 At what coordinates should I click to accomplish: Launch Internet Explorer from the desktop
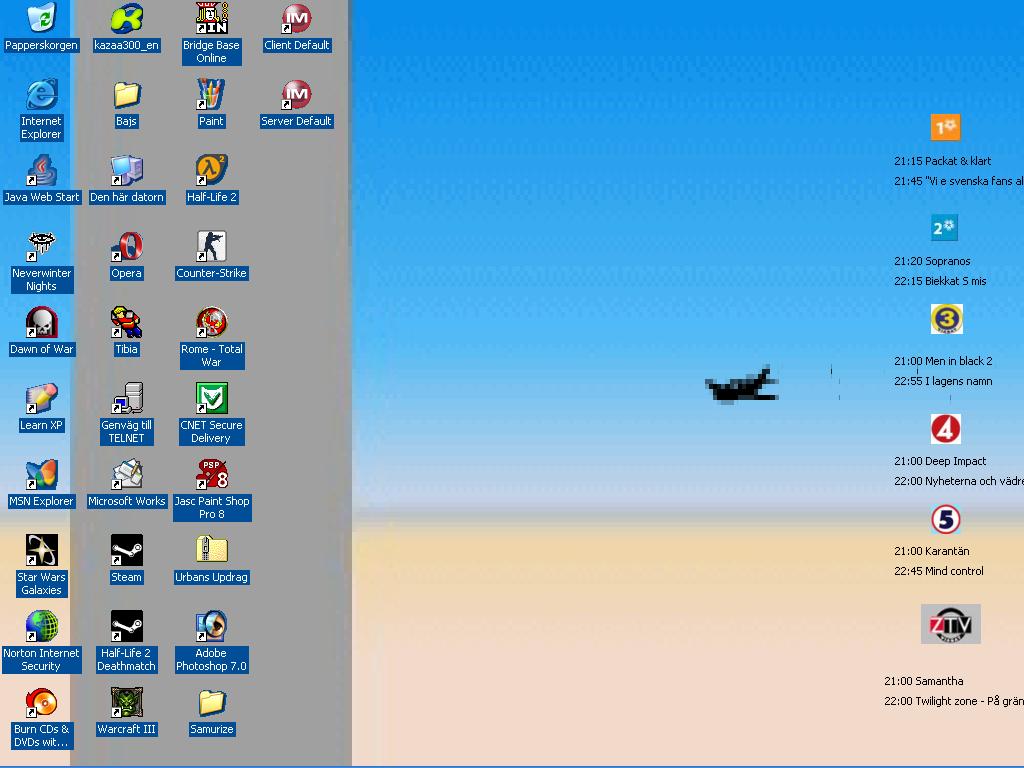(x=42, y=94)
